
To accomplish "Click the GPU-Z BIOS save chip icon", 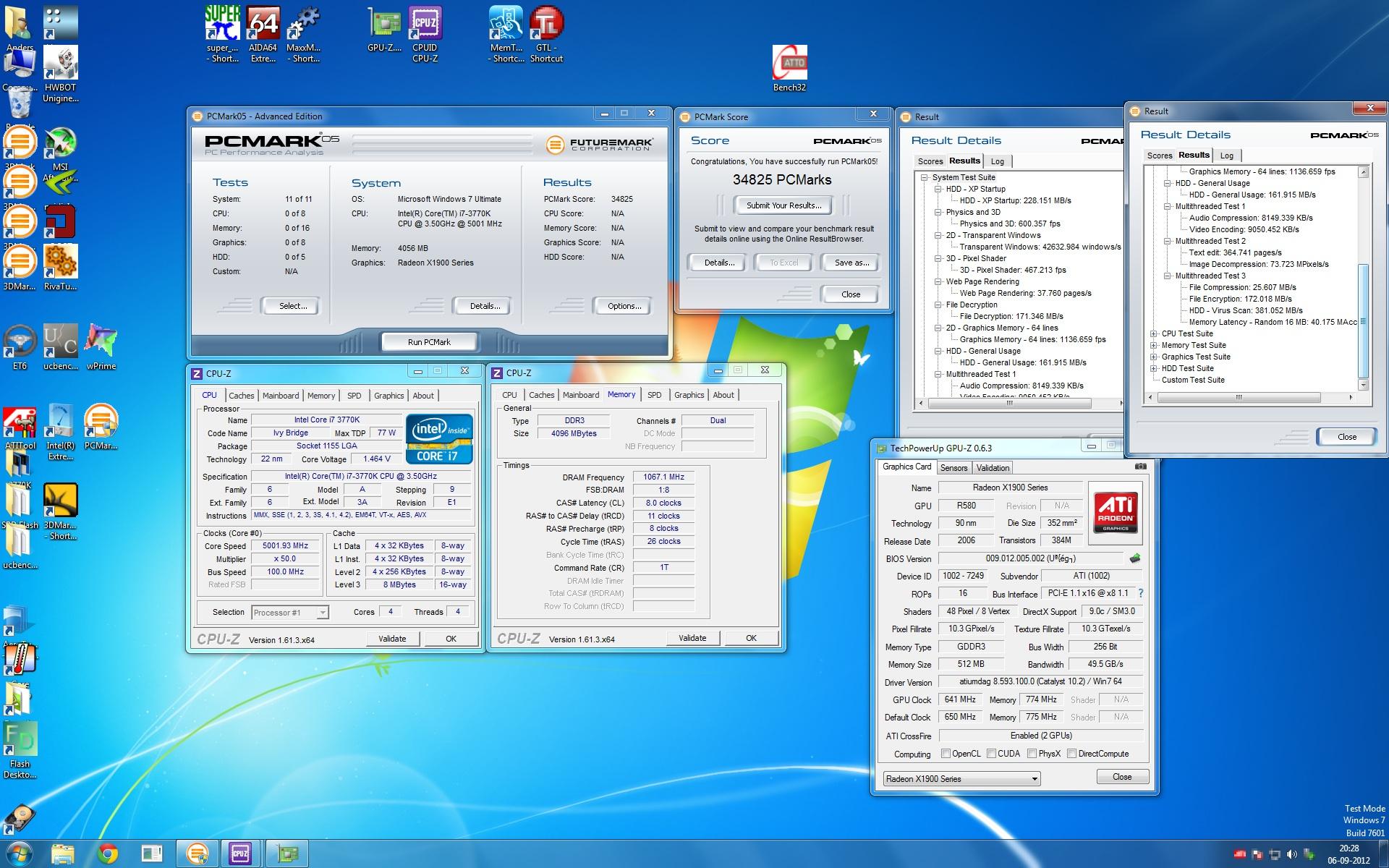I will [1134, 558].
